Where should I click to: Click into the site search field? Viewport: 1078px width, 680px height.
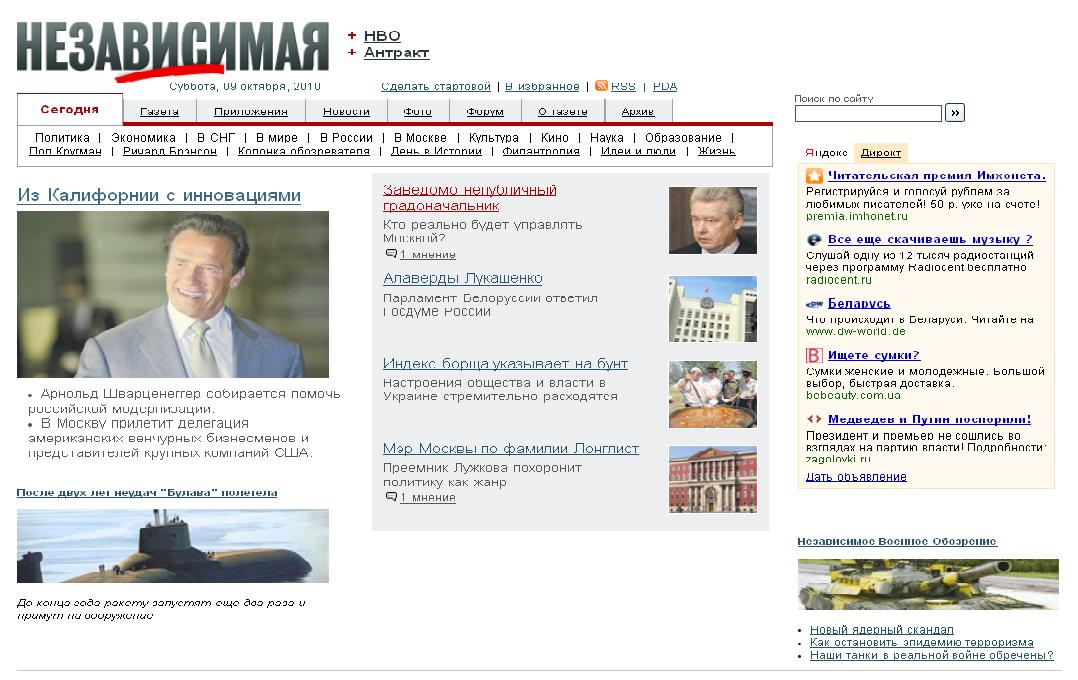coord(868,113)
